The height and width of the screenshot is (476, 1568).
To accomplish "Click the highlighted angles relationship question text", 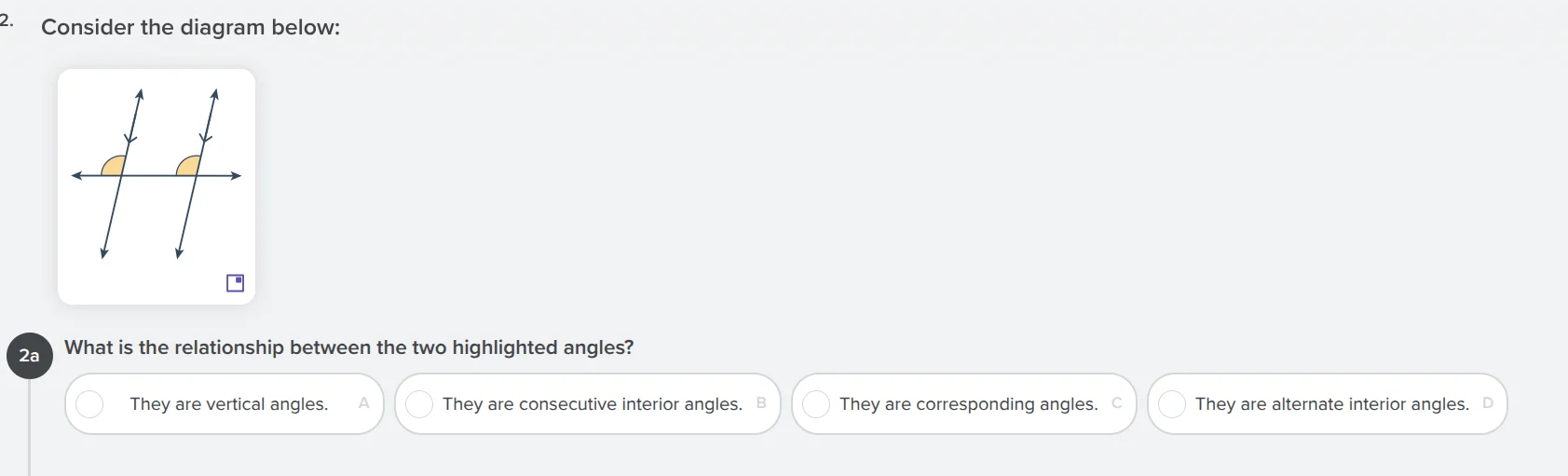I will coord(349,347).
